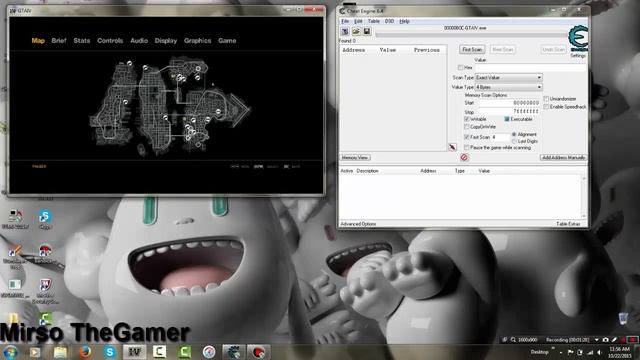Click the First Scan button
The image size is (640, 360).
(472, 49)
